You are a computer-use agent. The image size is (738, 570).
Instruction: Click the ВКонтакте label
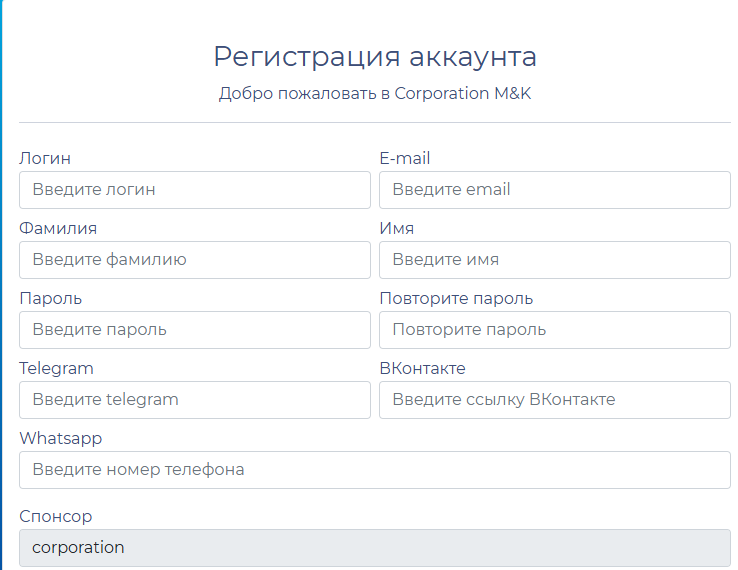pos(422,368)
